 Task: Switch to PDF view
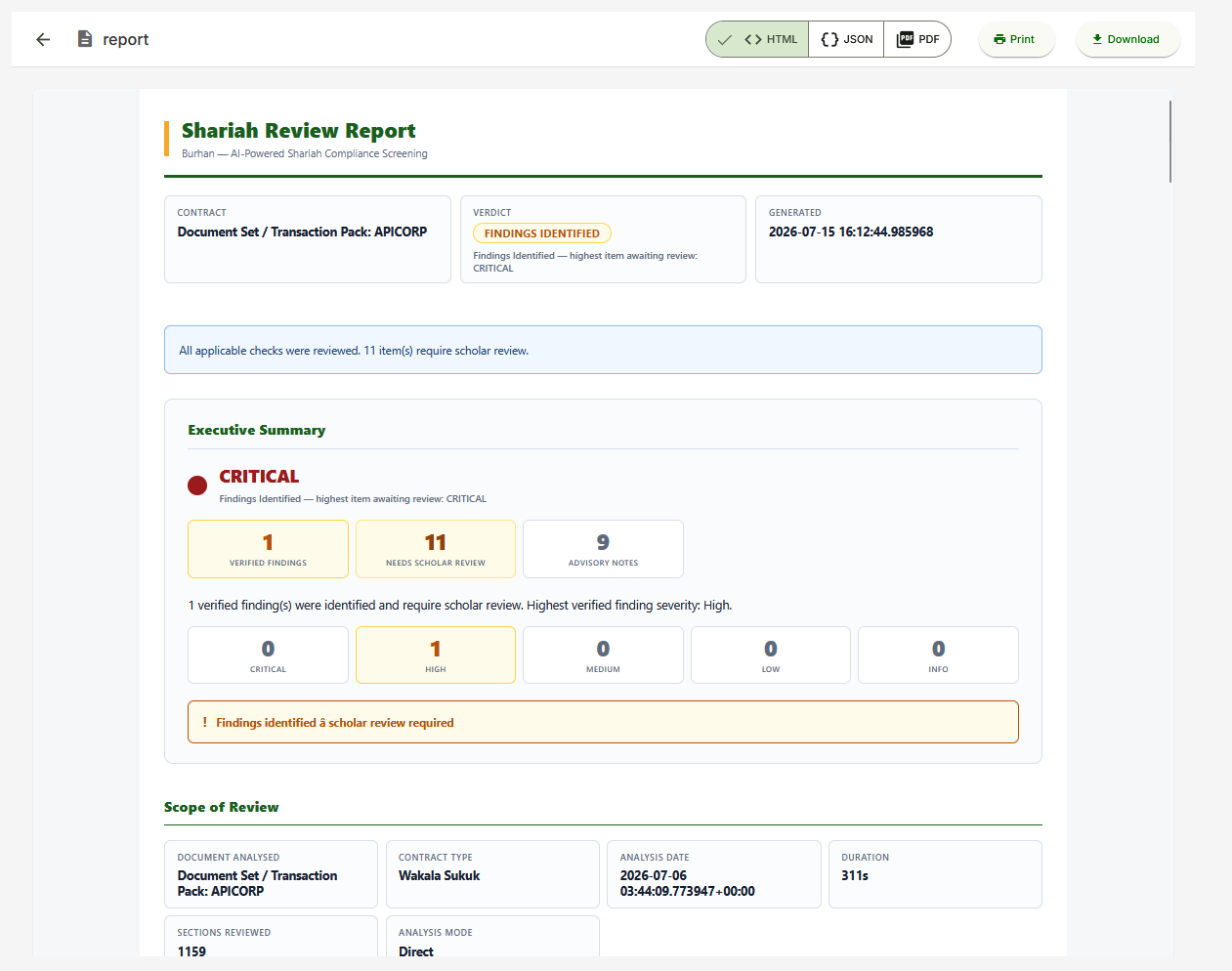pos(917,39)
